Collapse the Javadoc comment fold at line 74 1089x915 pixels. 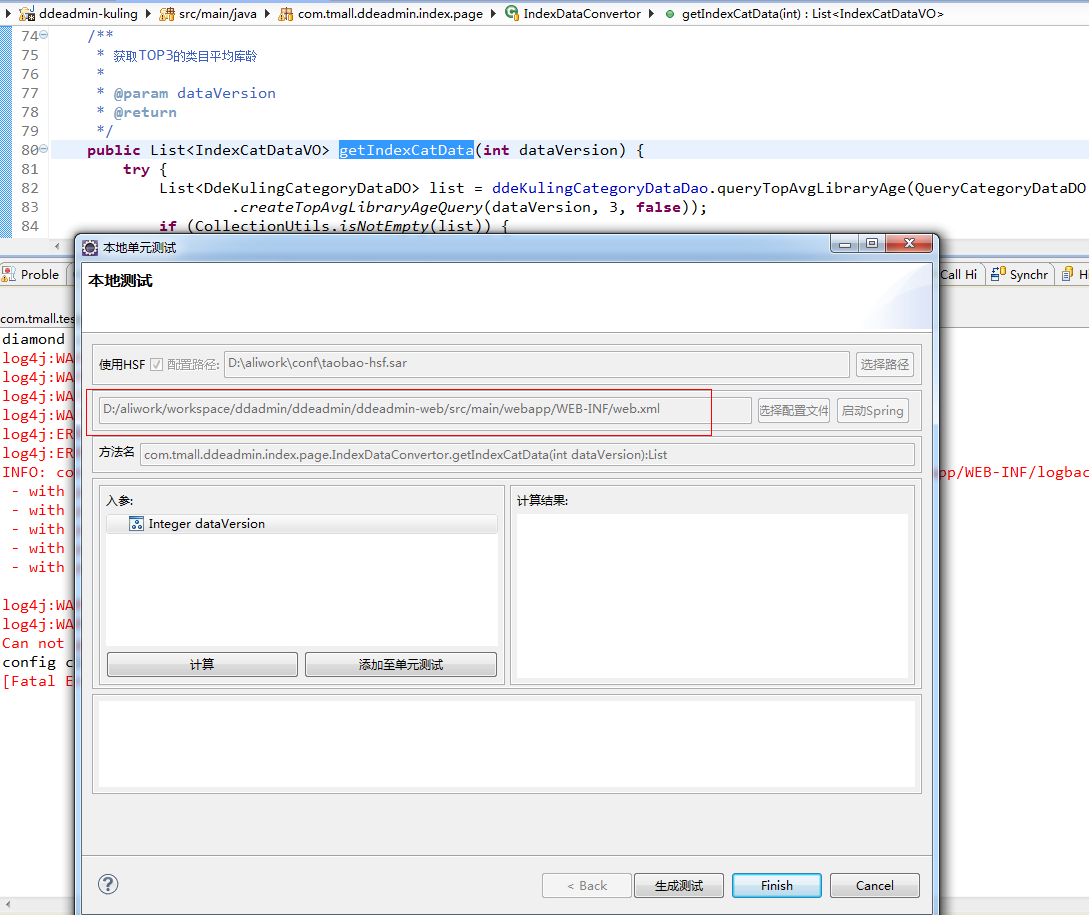43,36
